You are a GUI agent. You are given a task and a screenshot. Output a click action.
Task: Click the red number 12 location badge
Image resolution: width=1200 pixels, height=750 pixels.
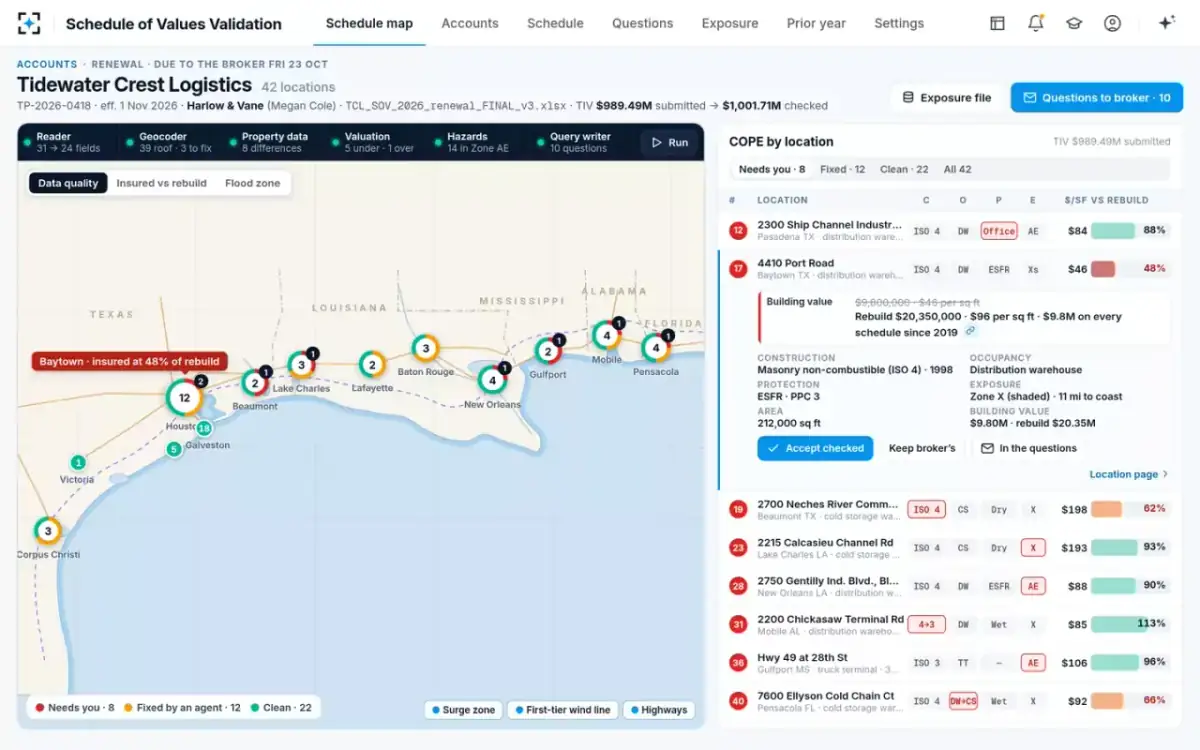(738, 231)
